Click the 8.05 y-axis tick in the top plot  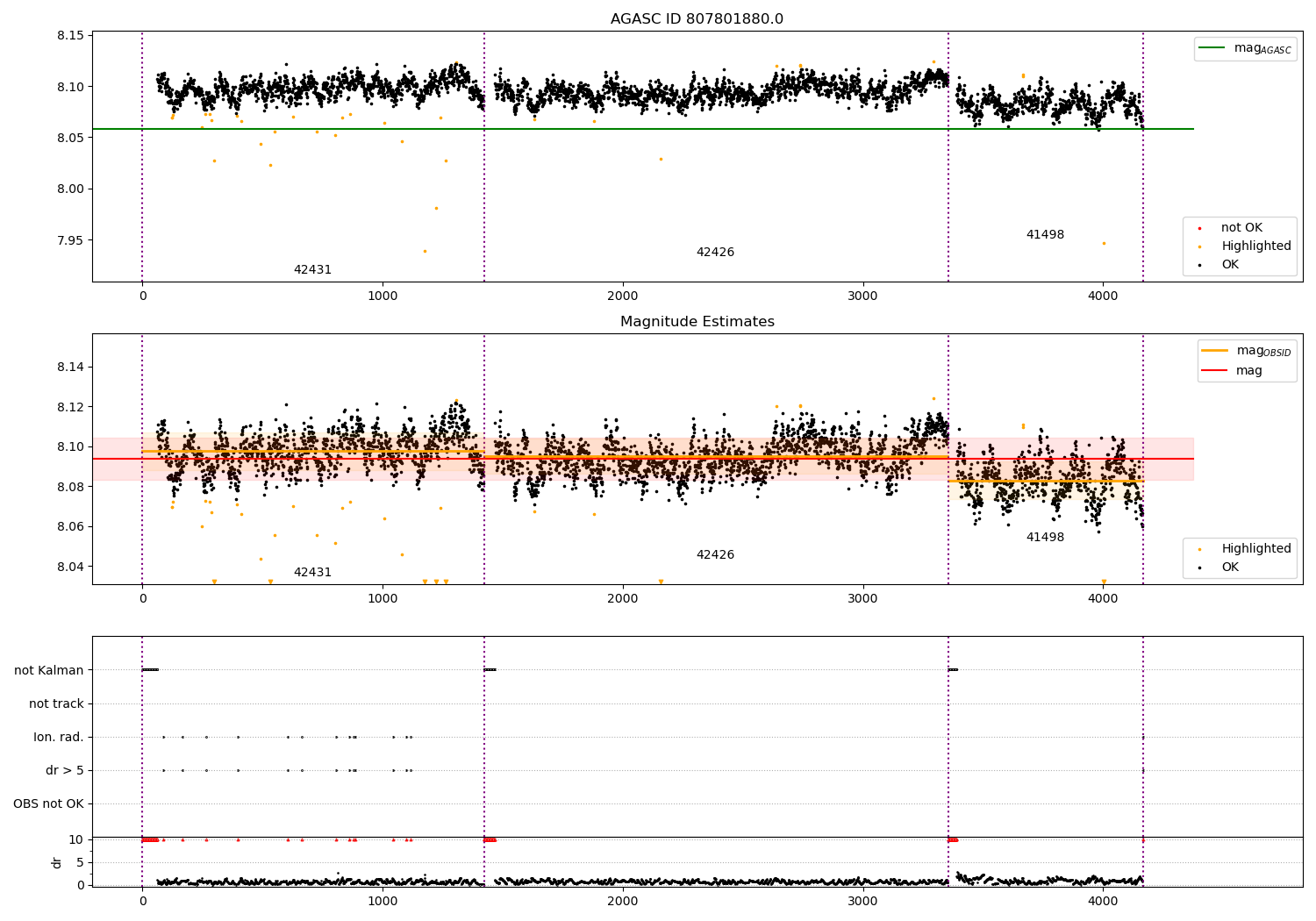[70, 139]
